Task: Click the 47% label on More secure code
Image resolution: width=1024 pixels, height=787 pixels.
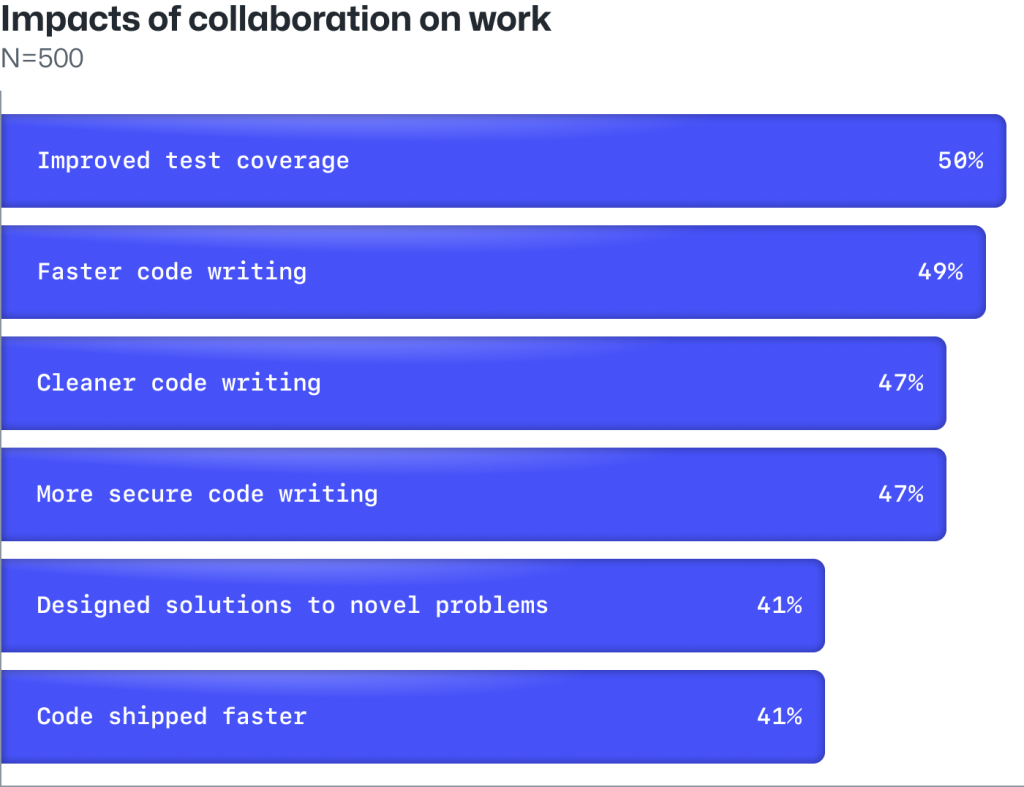Action: [901, 494]
